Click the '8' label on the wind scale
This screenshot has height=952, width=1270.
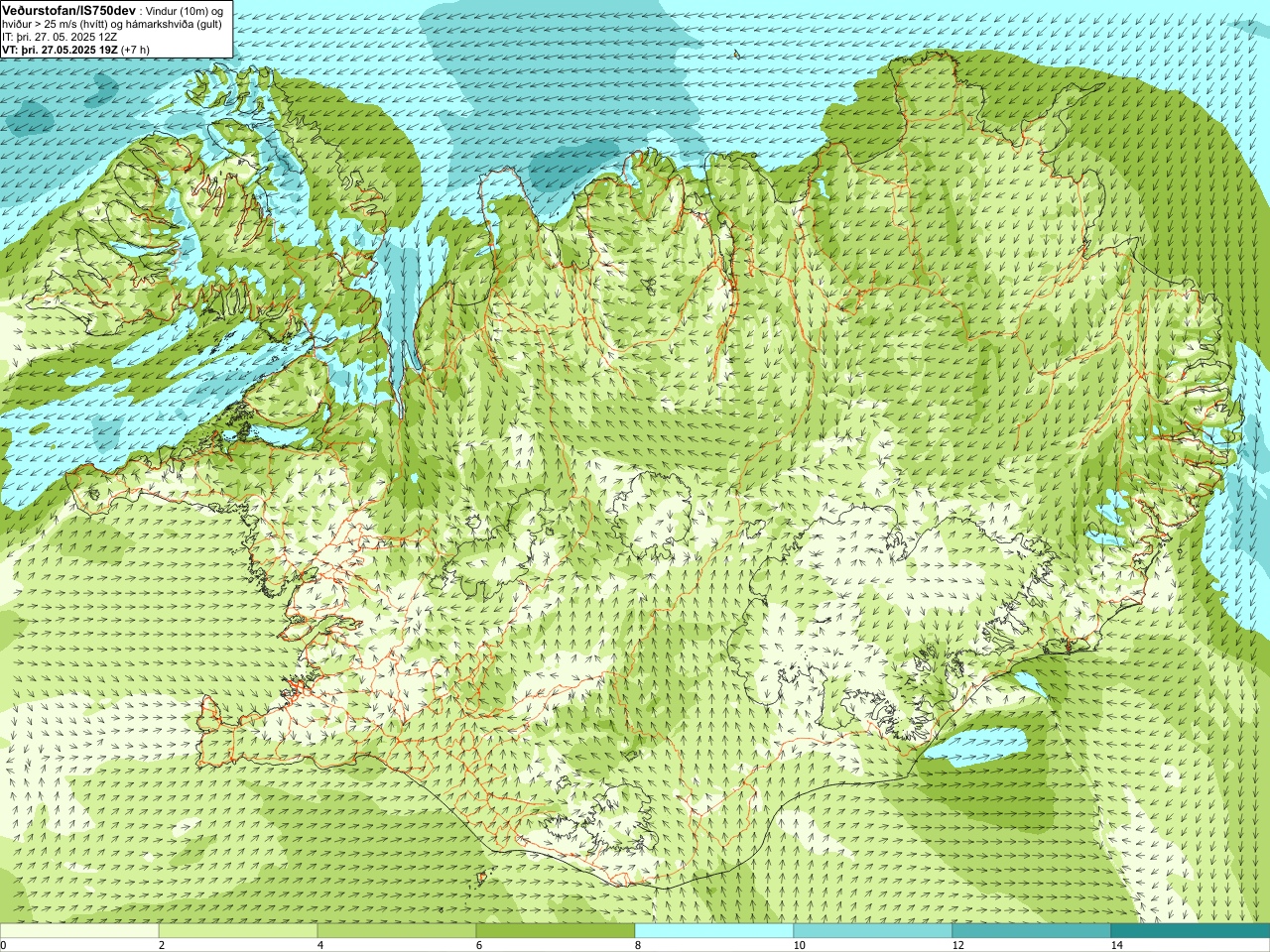tap(639, 945)
